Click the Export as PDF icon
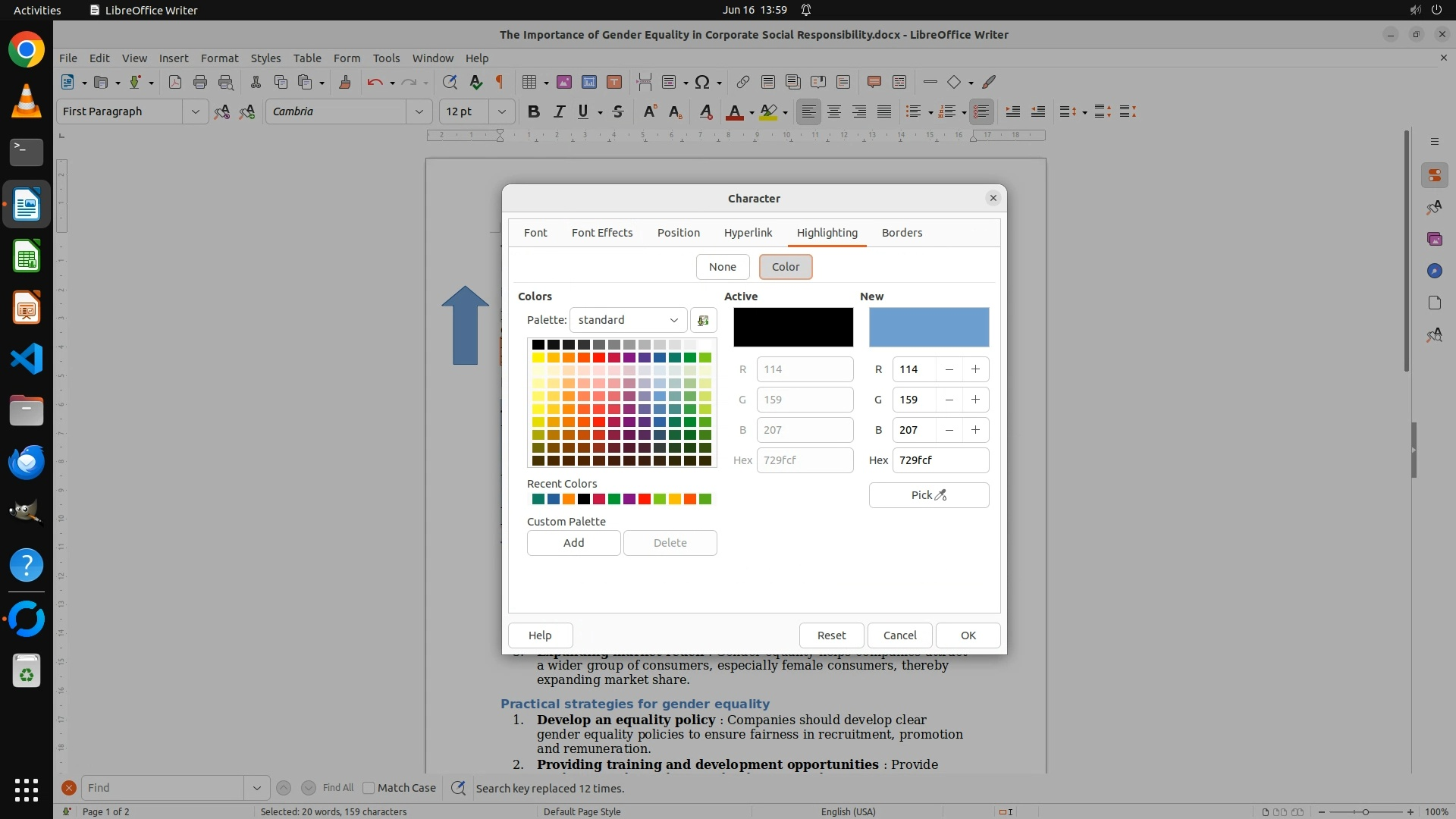 pyautogui.click(x=175, y=82)
